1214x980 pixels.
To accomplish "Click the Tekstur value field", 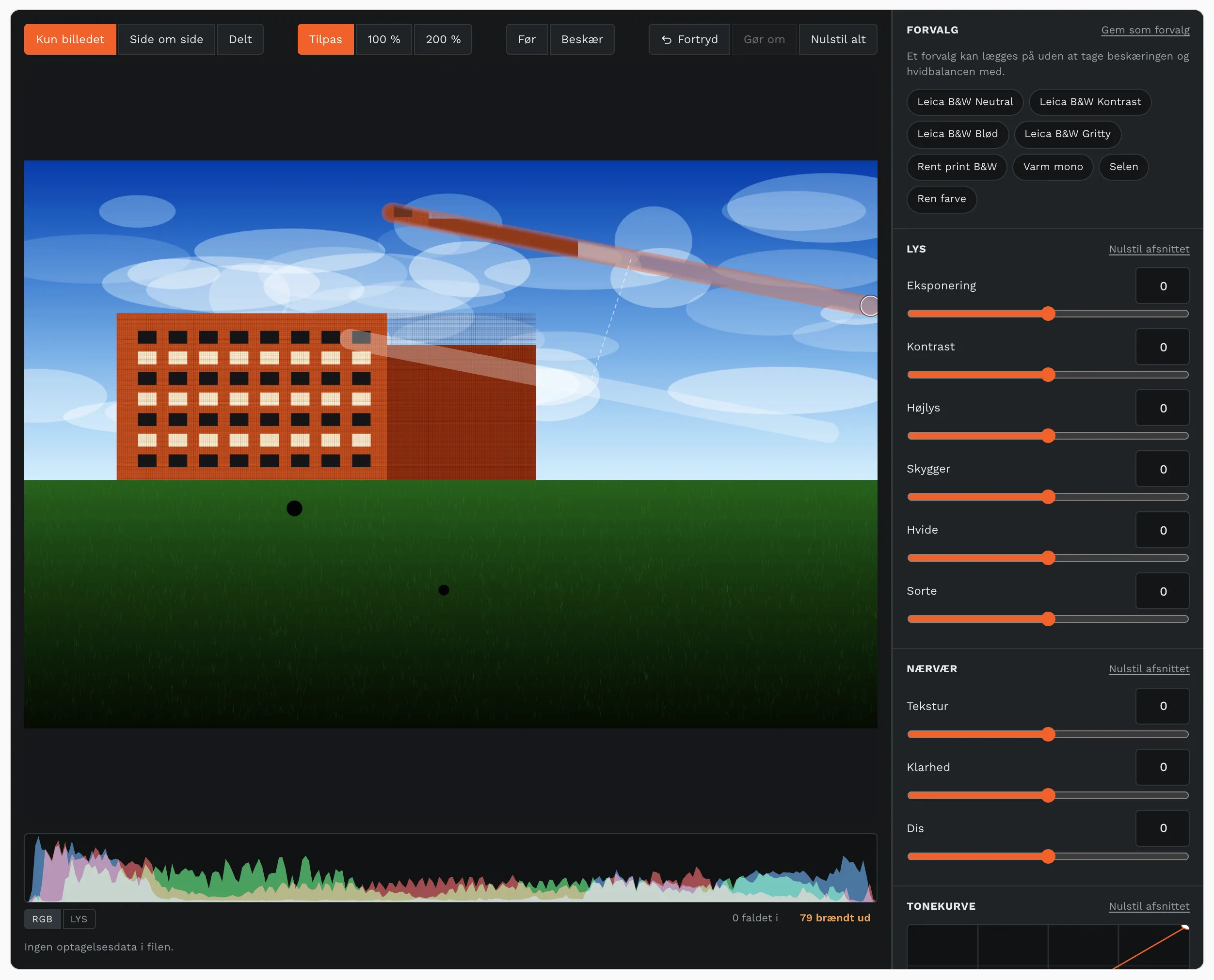I will pyautogui.click(x=1163, y=706).
